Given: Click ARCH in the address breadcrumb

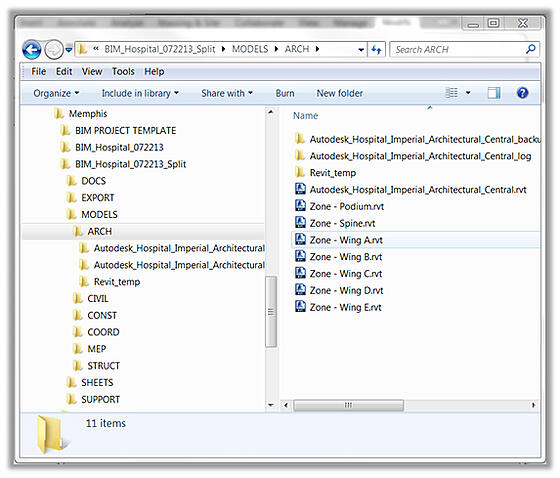Looking at the screenshot, I should pyautogui.click(x=297, y=49).
